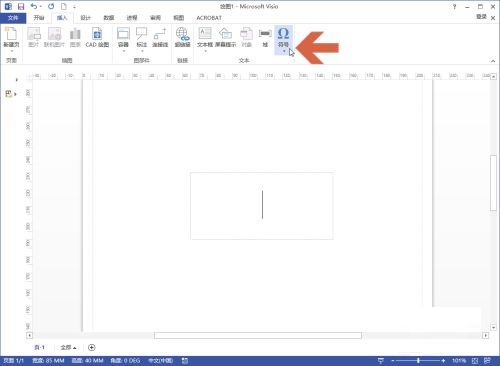
Task: Click the scroll-down arrow of the vertical scrollbar
Action: pyautogui.click(x=493, y=328)
